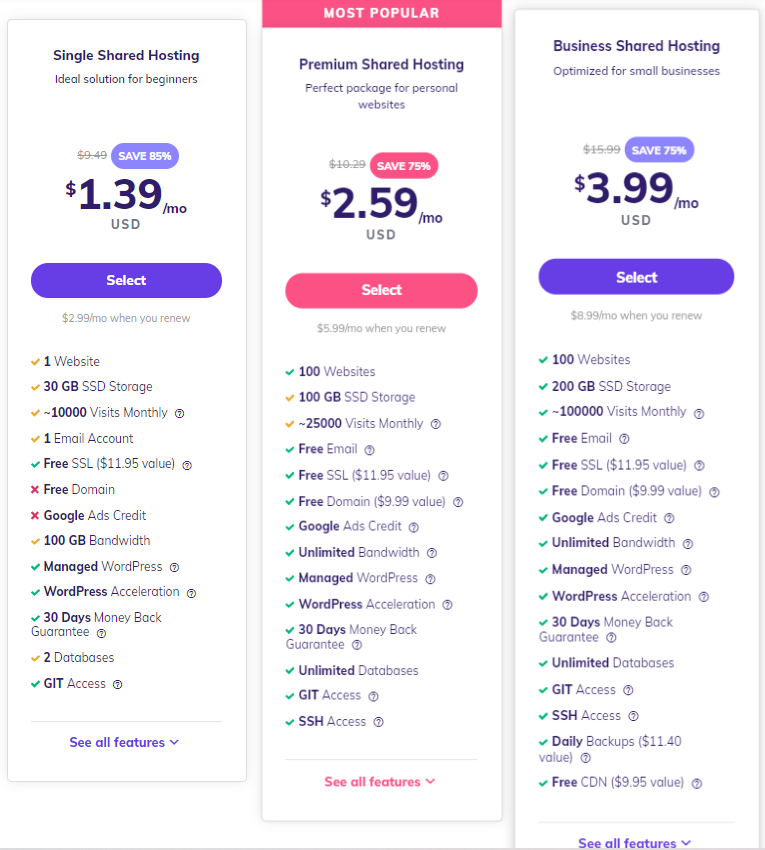Select the Single Shared Hosting plan
This screenshot has height=850, width=765.
click(126, 280)
